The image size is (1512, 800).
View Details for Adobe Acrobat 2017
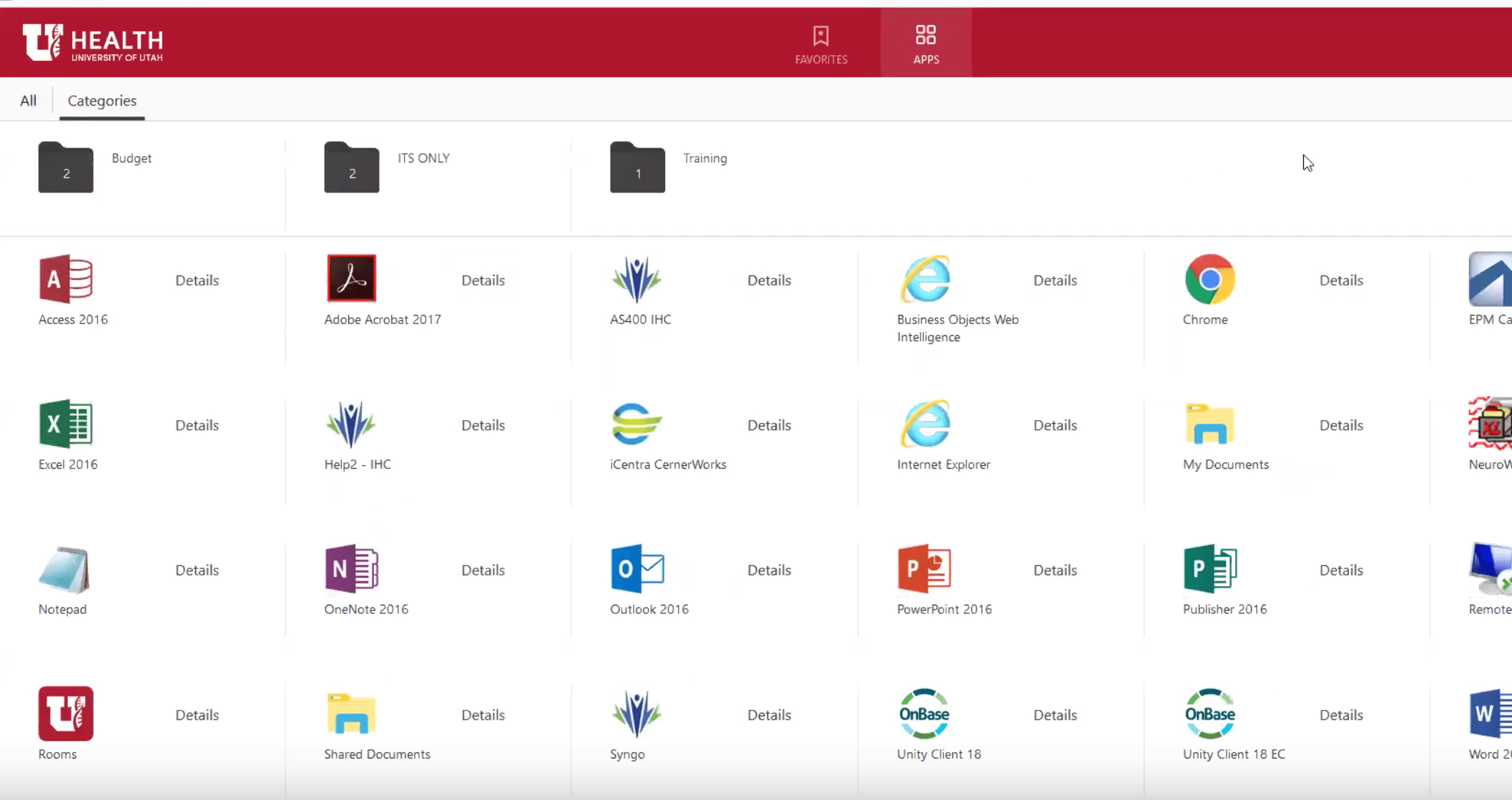point(483,281)
